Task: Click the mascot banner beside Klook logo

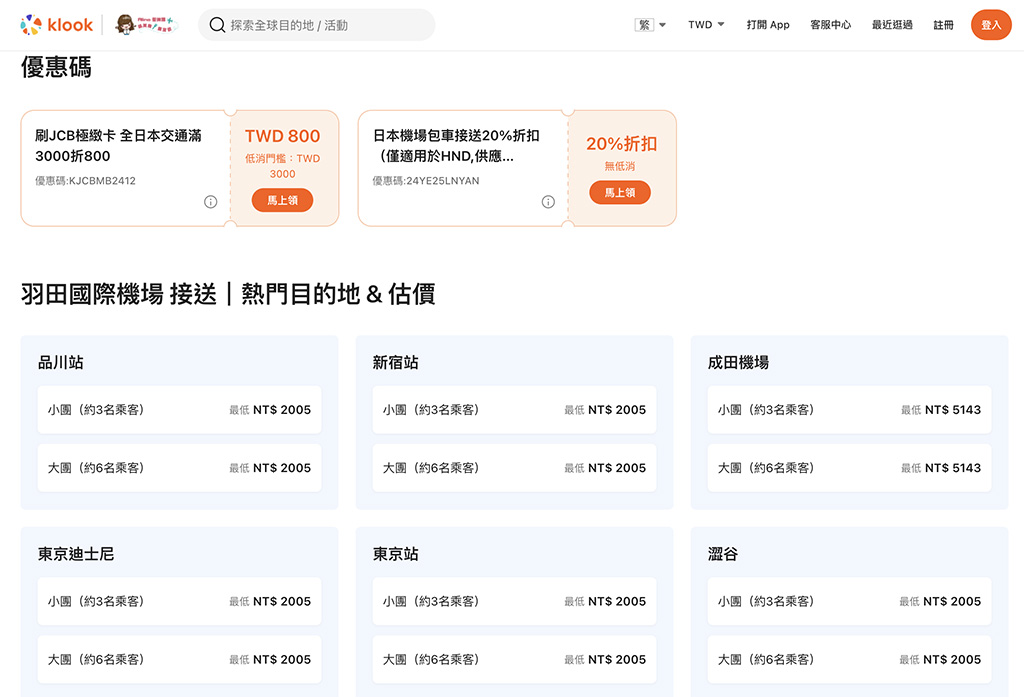Action: coord(146,25)
